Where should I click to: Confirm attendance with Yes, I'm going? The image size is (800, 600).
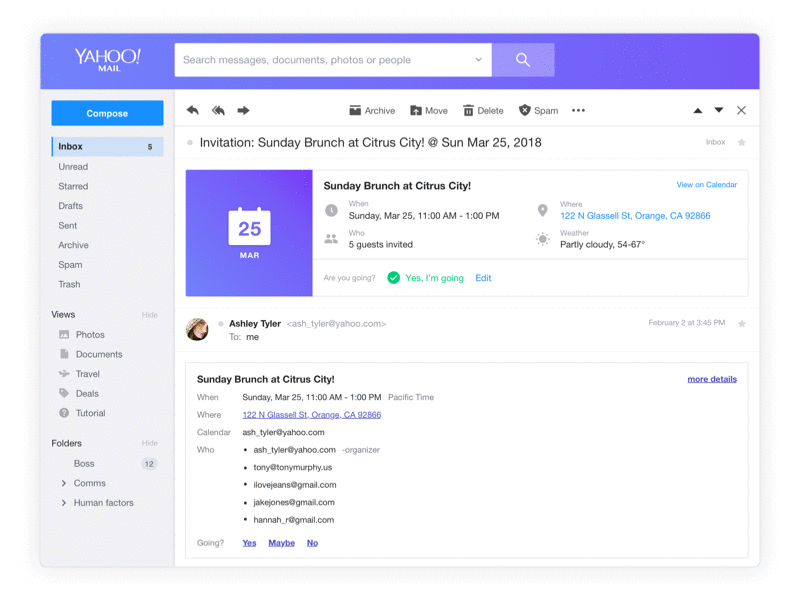[430, 278]
